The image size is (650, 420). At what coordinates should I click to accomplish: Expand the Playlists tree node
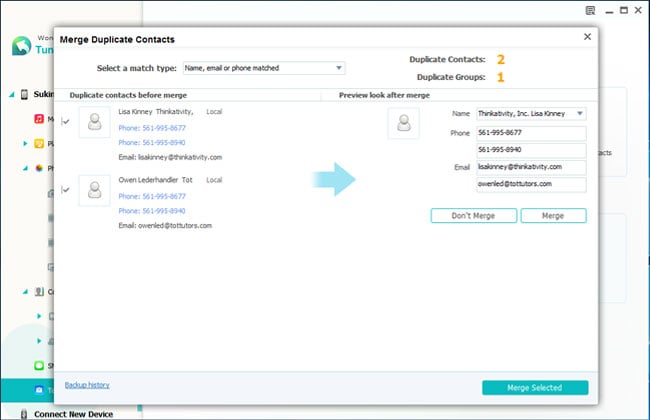tap(25, 143)
